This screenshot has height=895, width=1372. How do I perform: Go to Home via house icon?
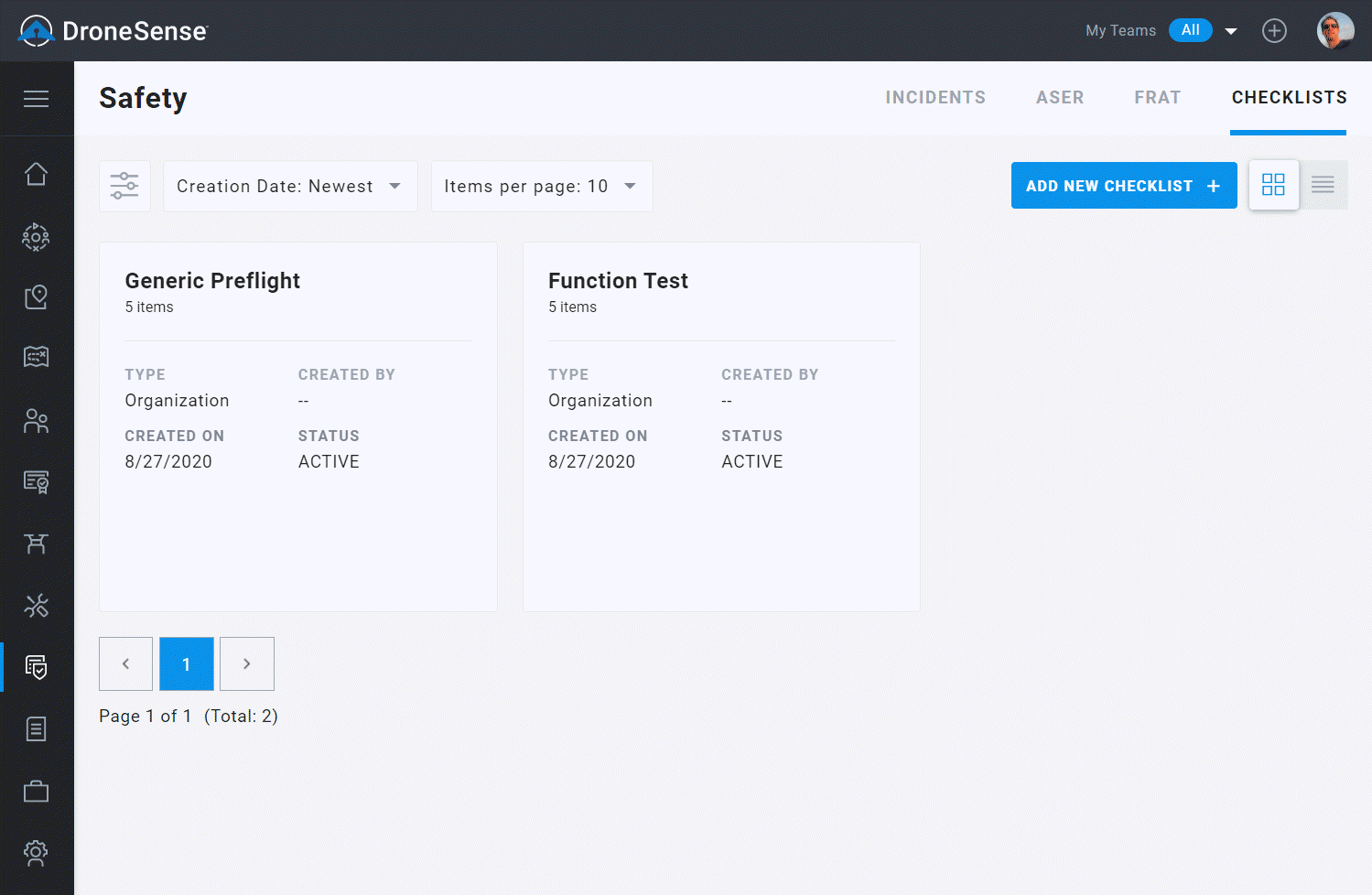(37, 174)
